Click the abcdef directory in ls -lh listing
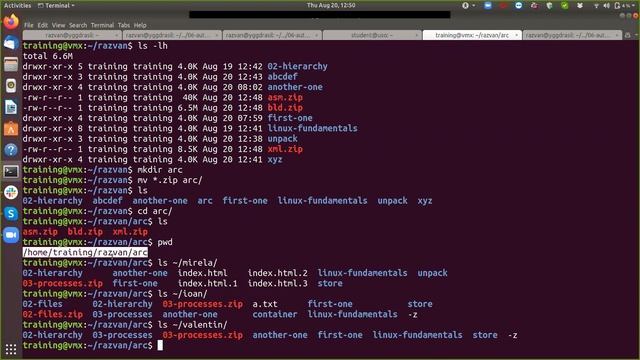The height and width of the screenshot is (360, 640). (282, 77)
